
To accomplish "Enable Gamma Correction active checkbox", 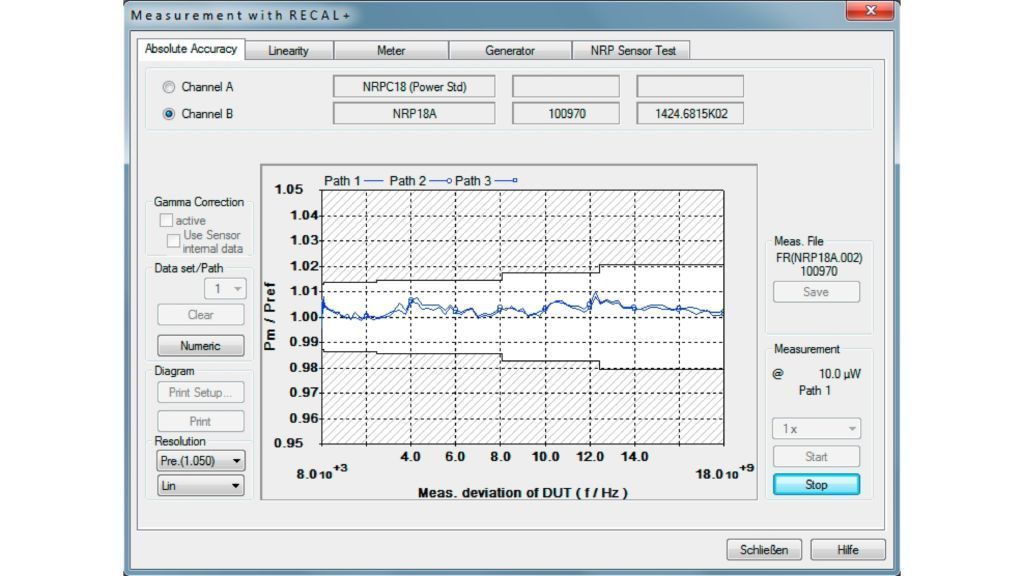I will [x=166, y=220].
